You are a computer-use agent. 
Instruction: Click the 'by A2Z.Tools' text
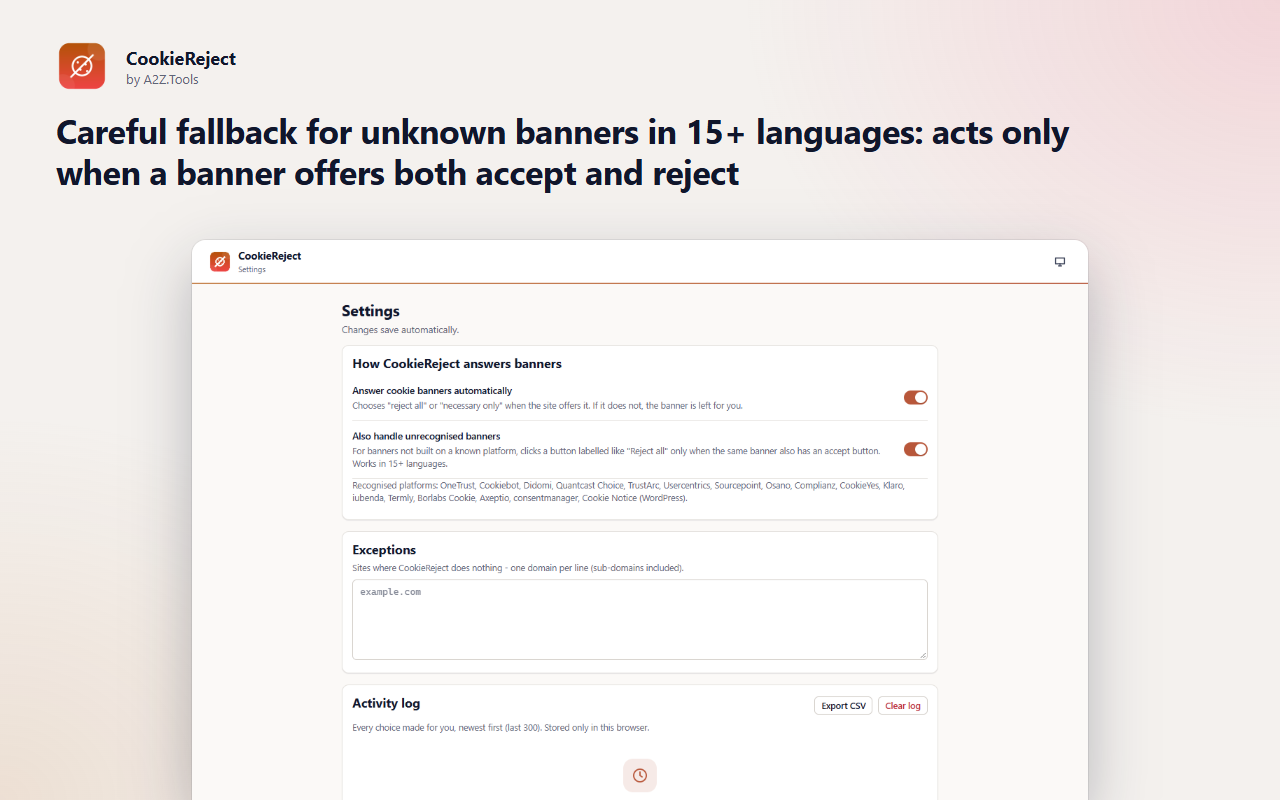pos(162,80)
